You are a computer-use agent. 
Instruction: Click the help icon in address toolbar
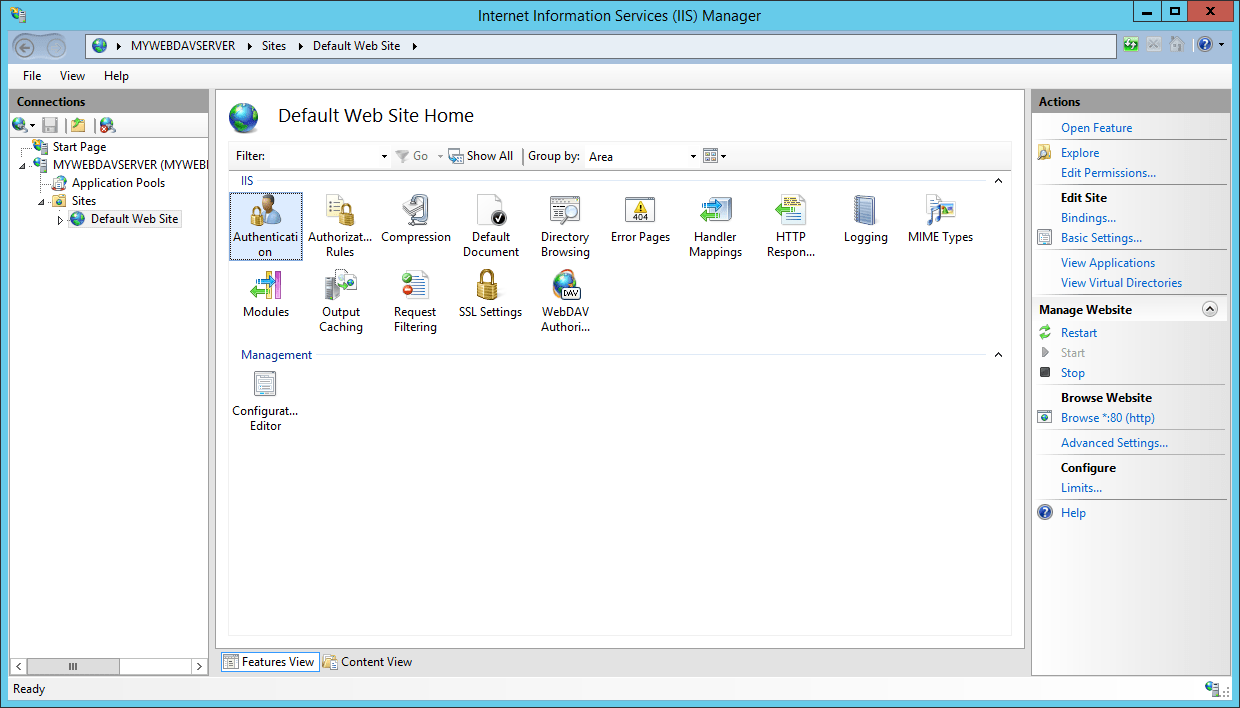[1205, 45]
